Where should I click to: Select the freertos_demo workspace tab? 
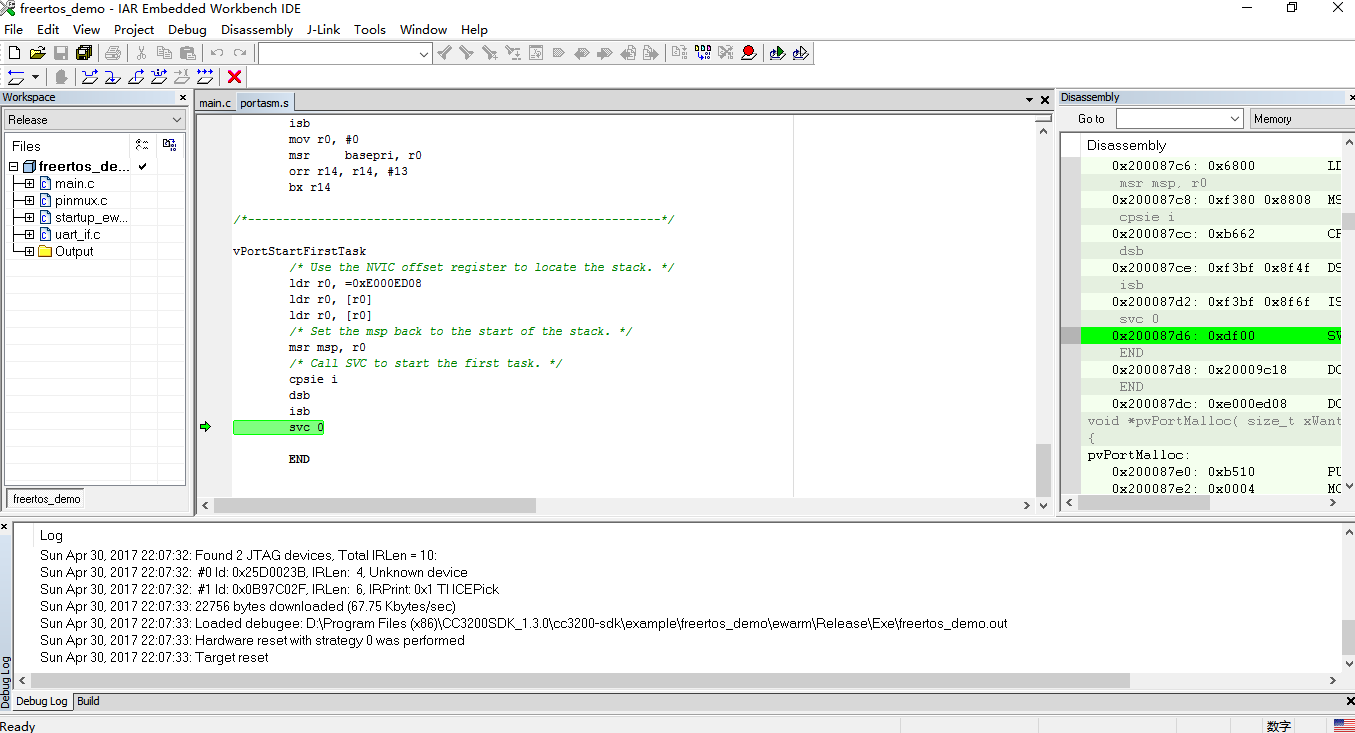pyautogui.click(x=47, y=498)
